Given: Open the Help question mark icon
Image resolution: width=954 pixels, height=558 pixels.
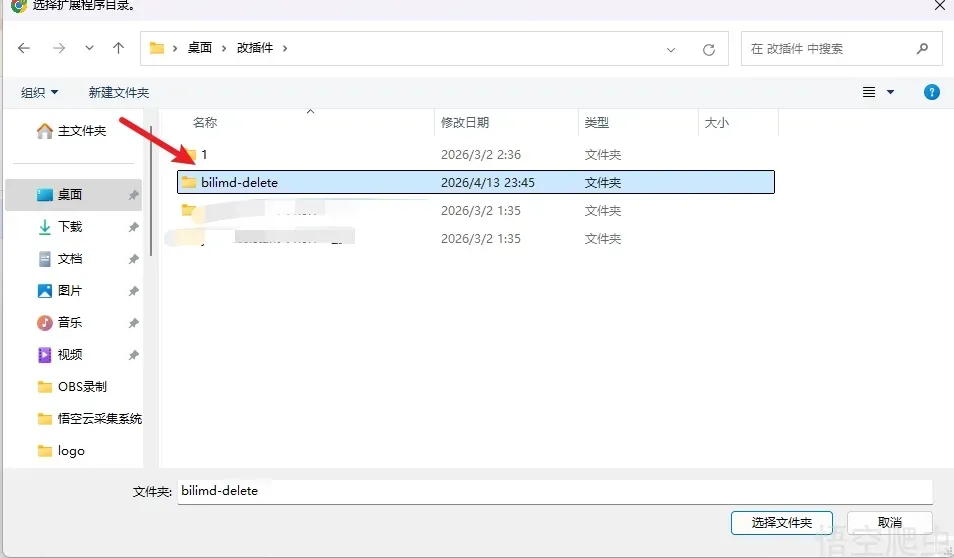Looking at the screenshot, I should [931, 92].
